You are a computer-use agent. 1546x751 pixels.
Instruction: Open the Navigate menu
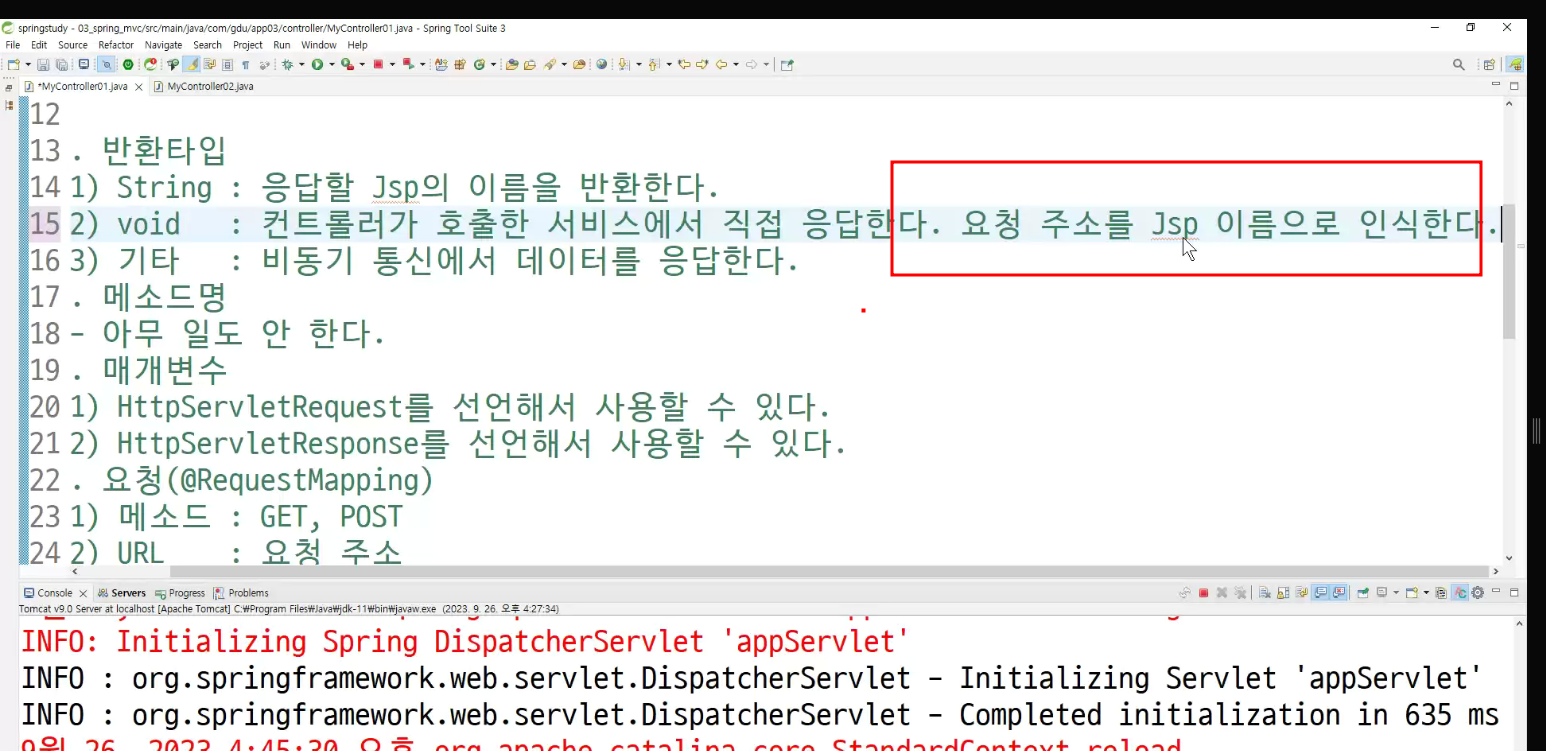(x=164, y=45)
